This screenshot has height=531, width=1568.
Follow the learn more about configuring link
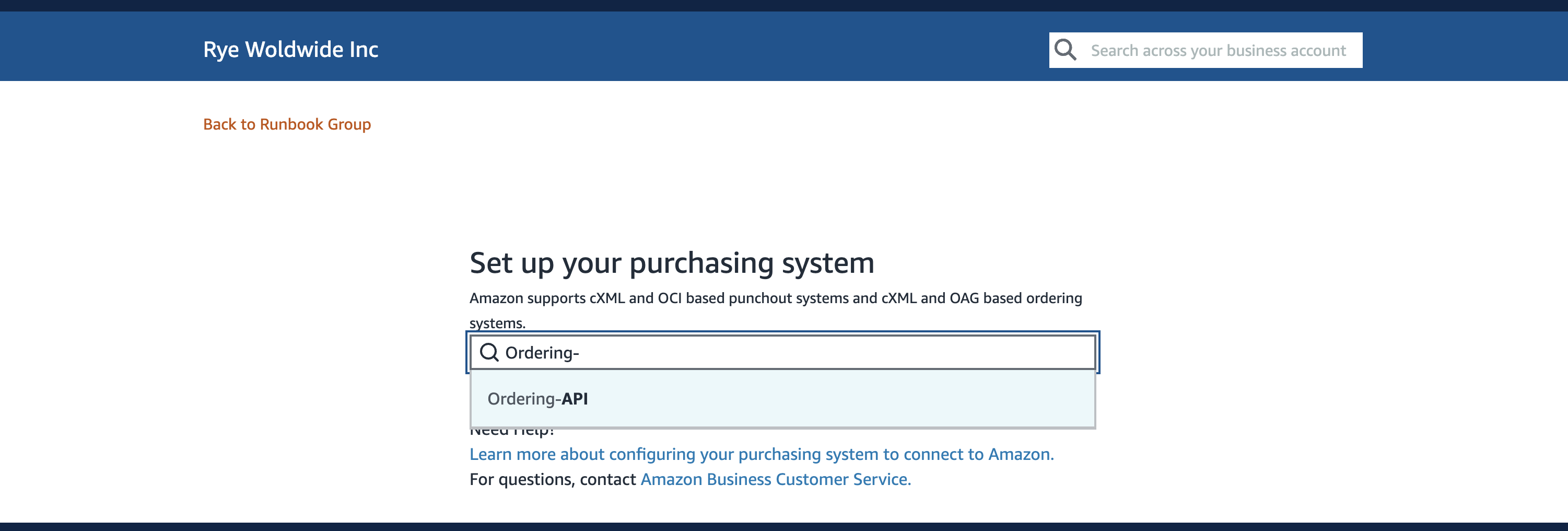[x=761, y=454]
